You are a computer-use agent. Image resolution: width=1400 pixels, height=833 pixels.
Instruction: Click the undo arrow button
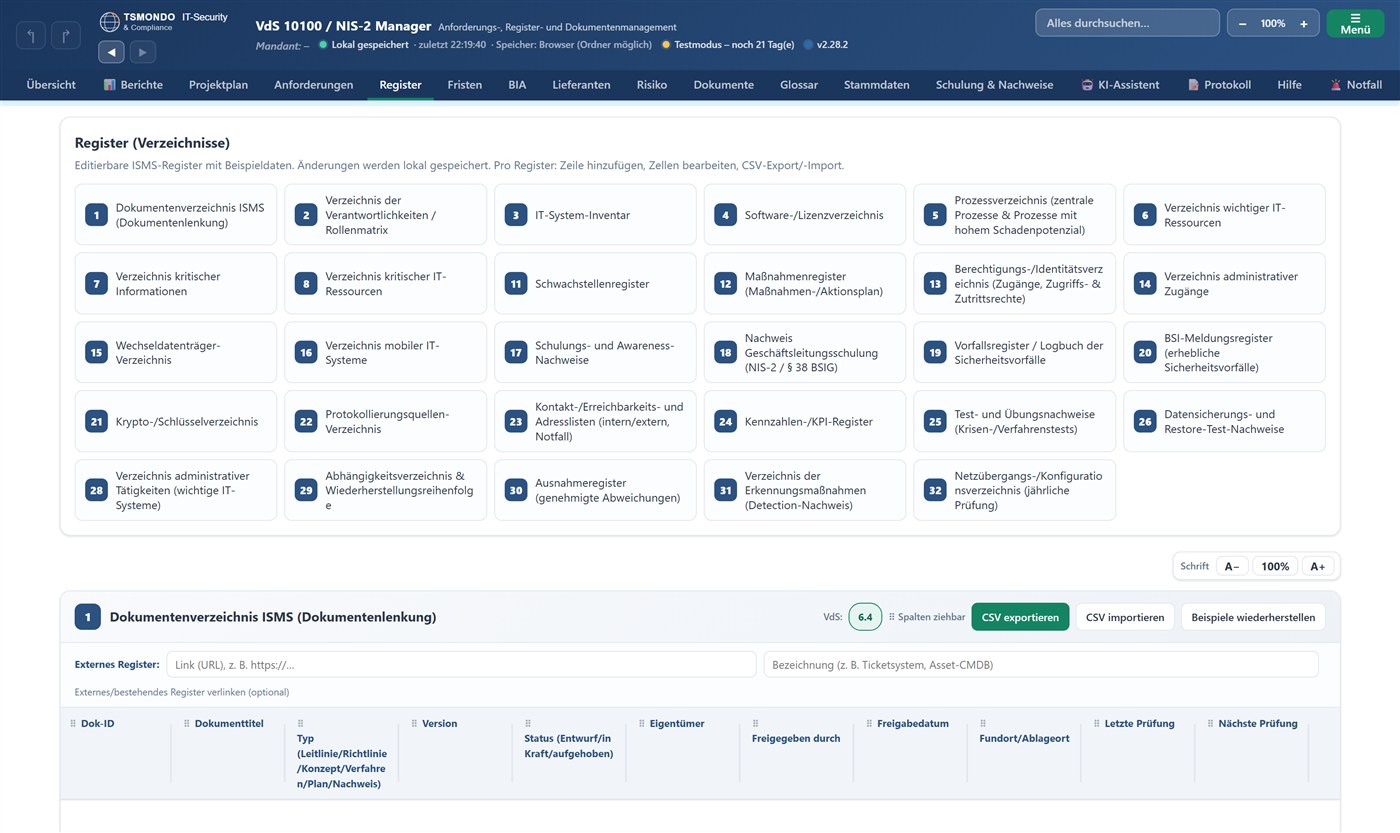click(x=31, y=36)
